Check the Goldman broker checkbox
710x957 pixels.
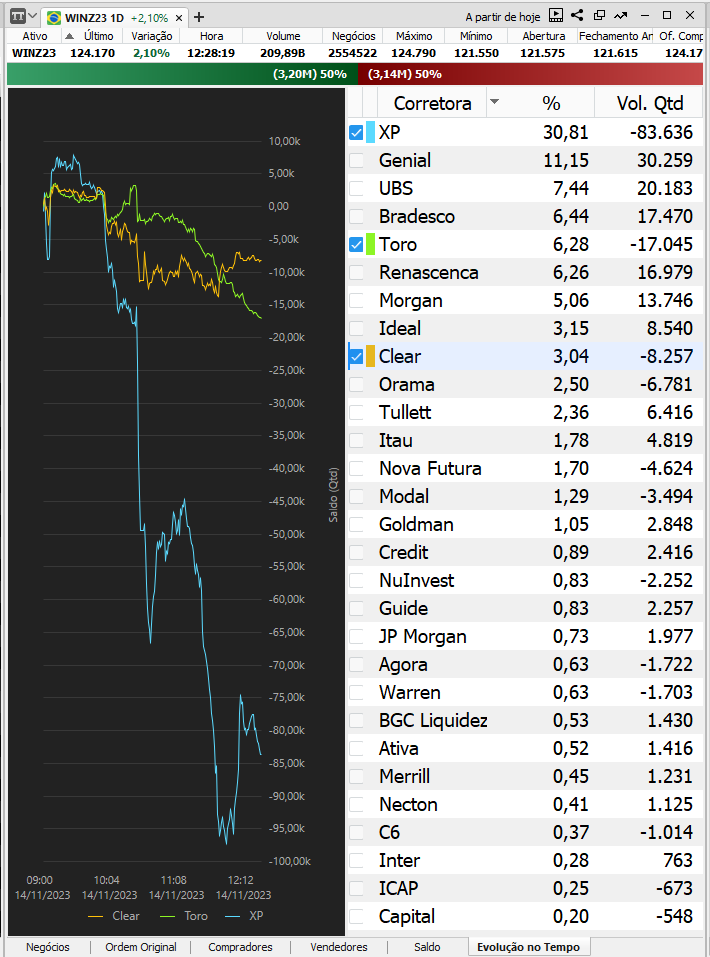coord(356,524)
